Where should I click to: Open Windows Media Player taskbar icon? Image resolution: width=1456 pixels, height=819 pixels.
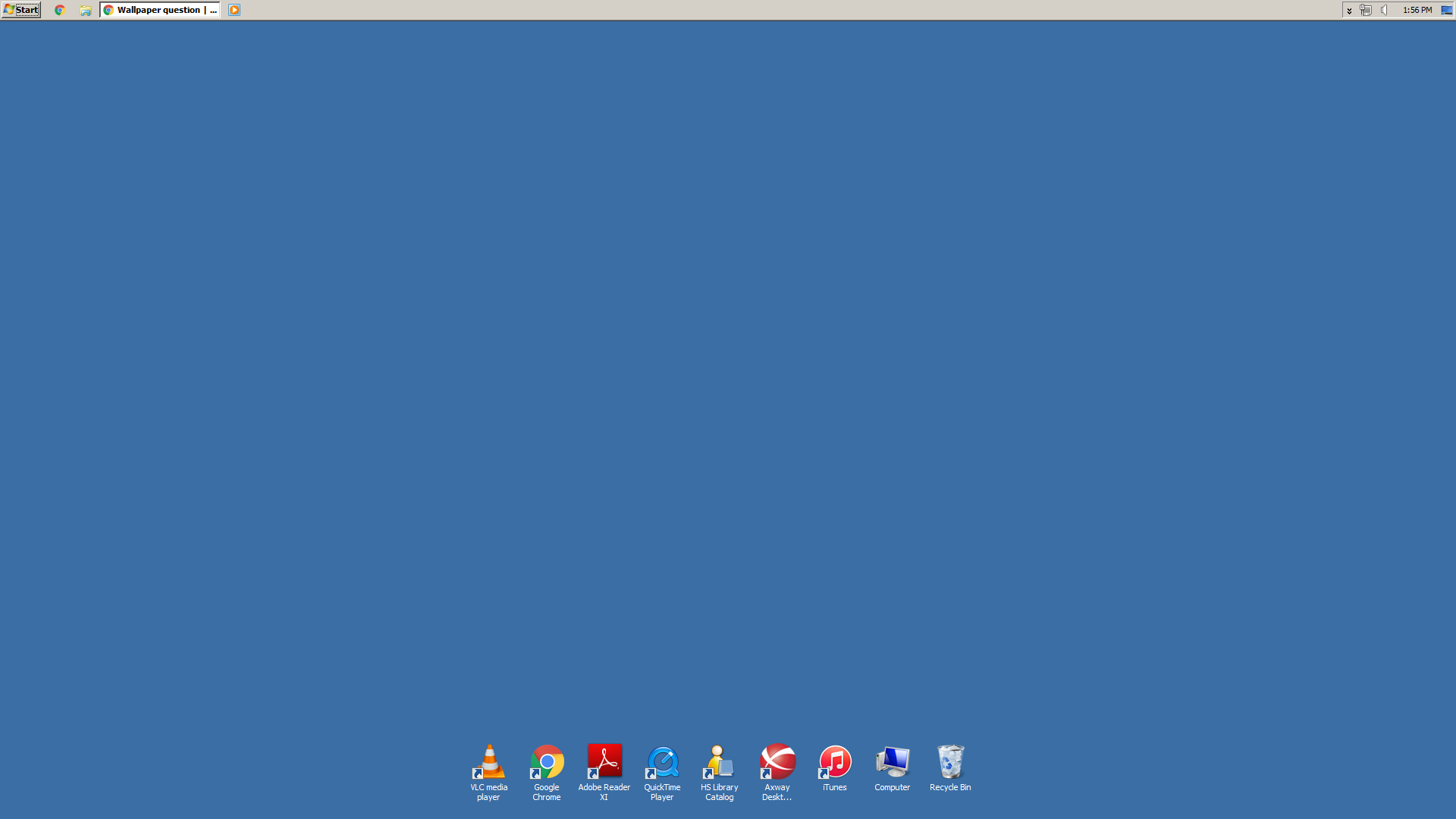pos(234,10)
